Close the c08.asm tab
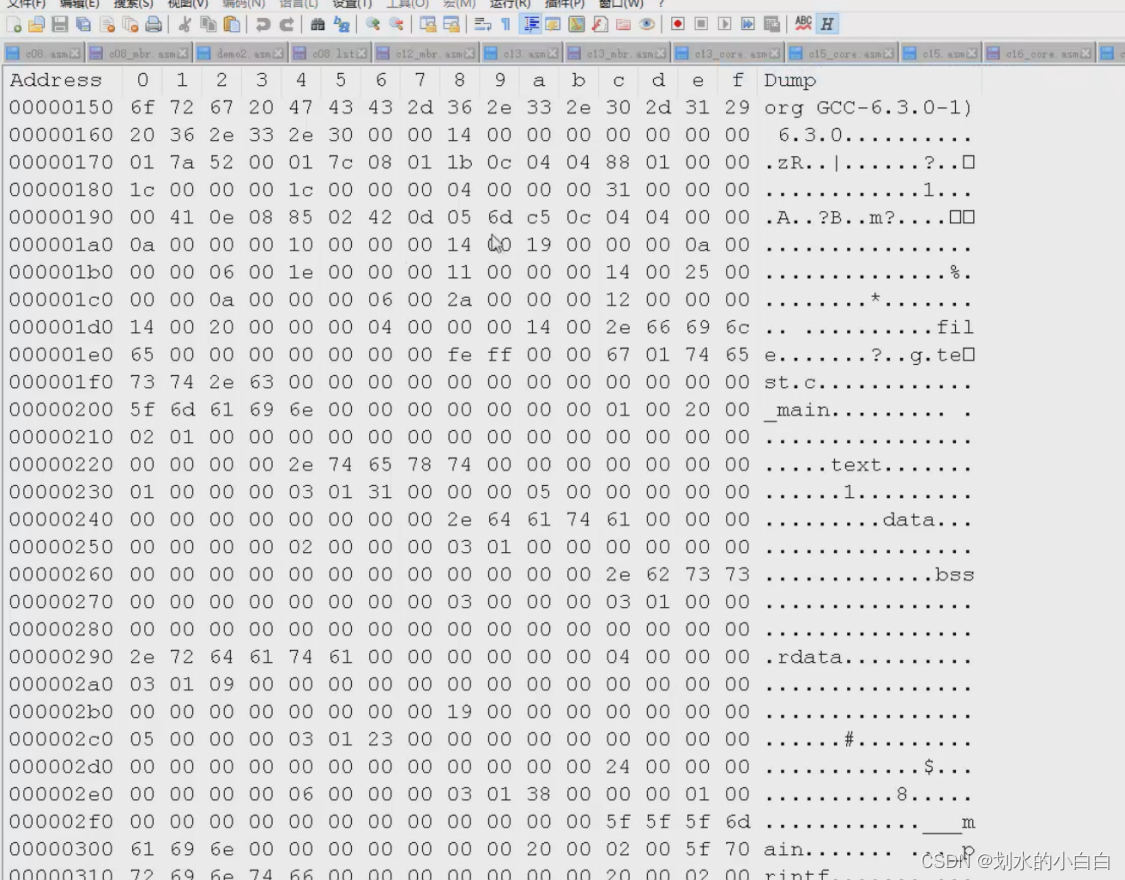 coord(76,54)
